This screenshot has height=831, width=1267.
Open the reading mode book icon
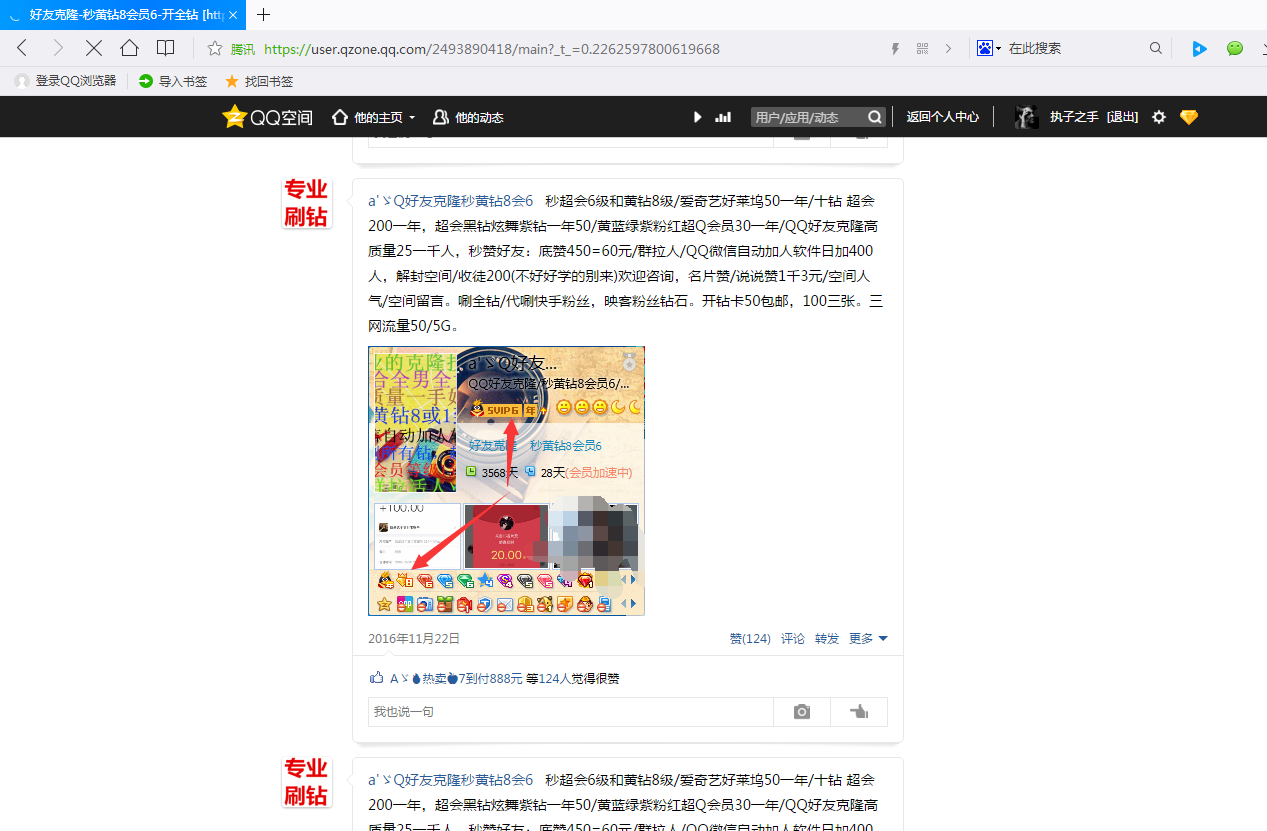click(166, 48)
